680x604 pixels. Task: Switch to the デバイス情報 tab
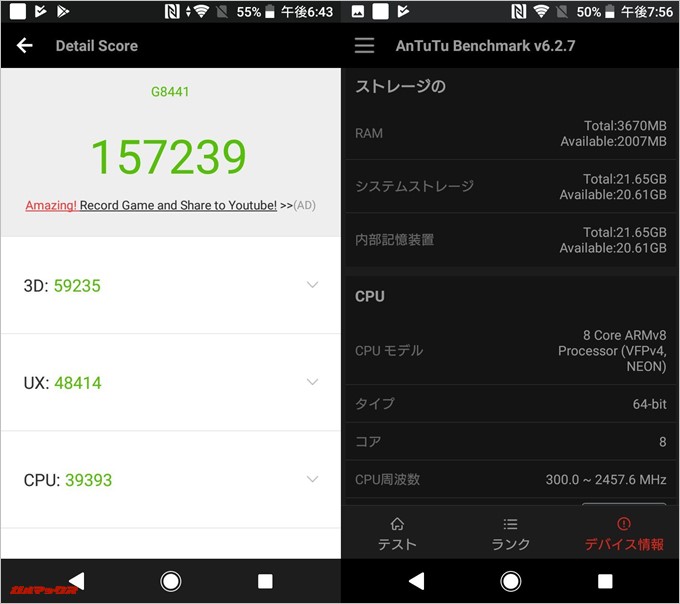(x=624, y=534)
